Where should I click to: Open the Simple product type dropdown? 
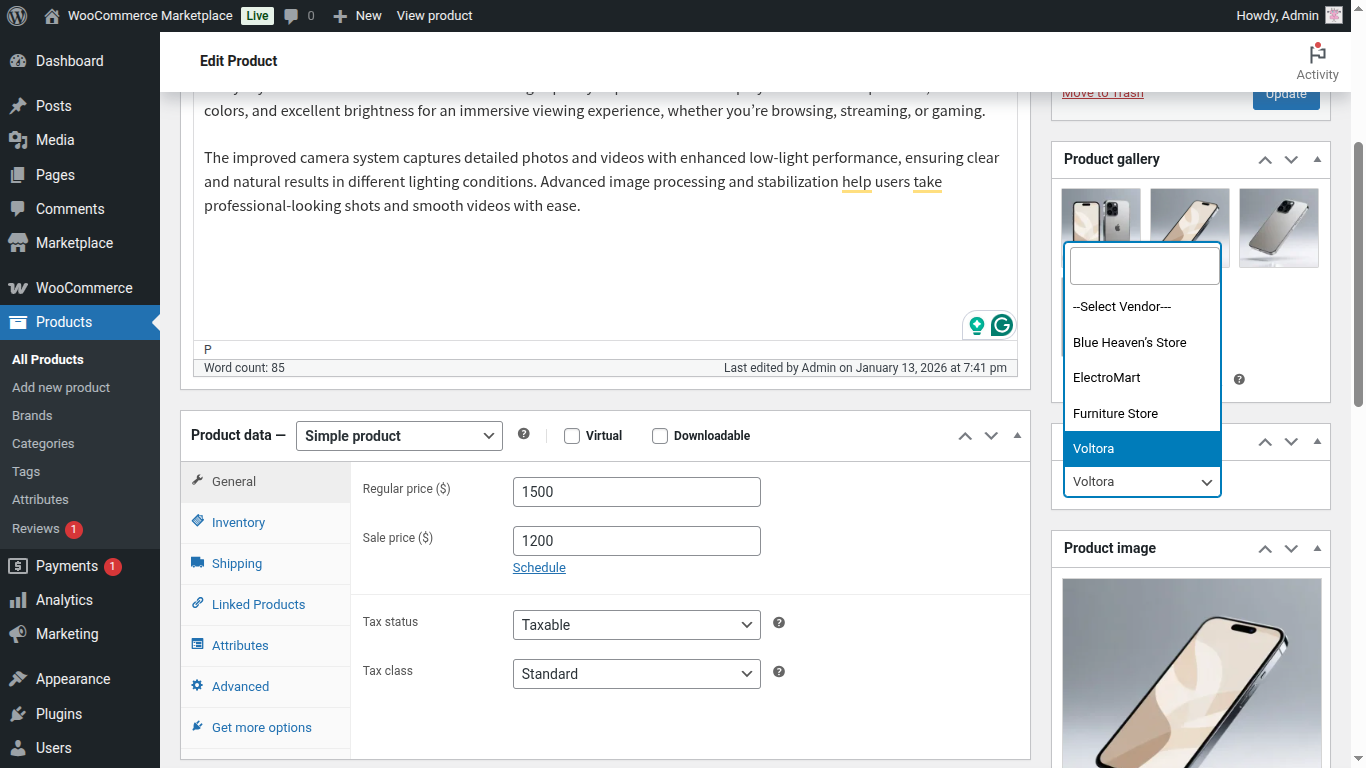399,435
